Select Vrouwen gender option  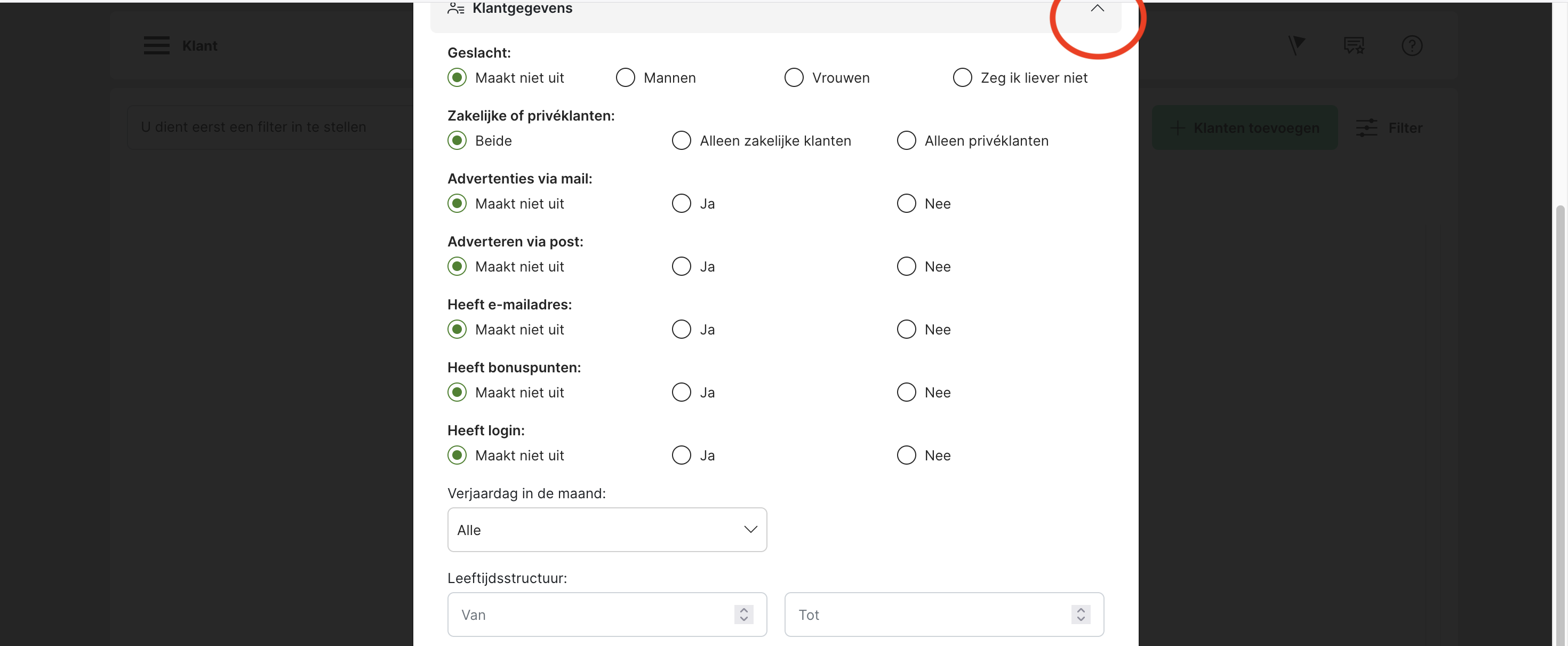click(x=794, y=78)
